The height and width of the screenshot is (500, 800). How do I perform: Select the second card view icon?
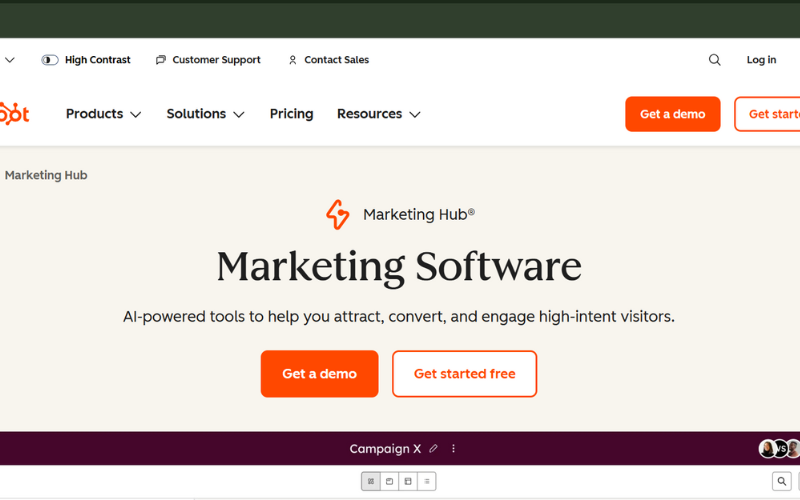[x=389, y=481]
